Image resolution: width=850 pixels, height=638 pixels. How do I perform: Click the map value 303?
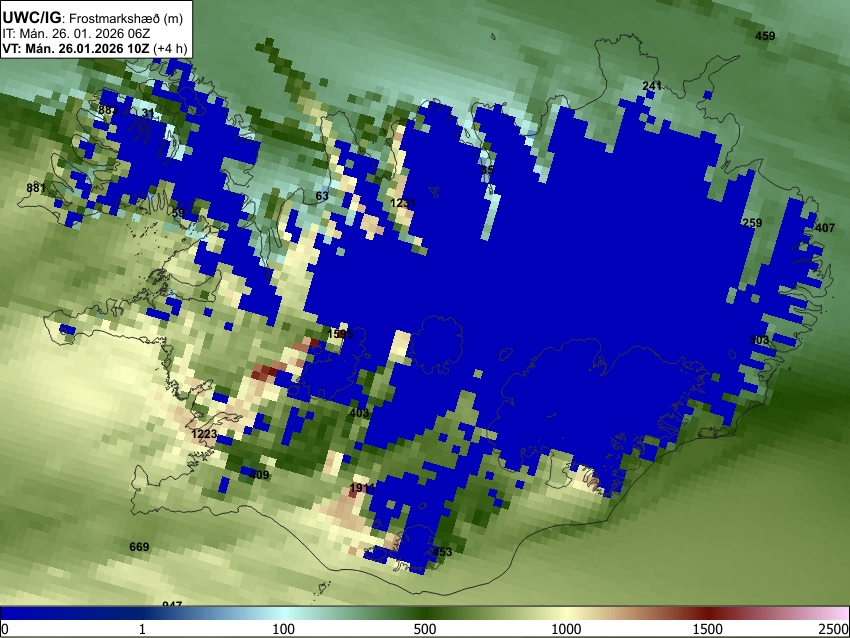tap(759, 340)
